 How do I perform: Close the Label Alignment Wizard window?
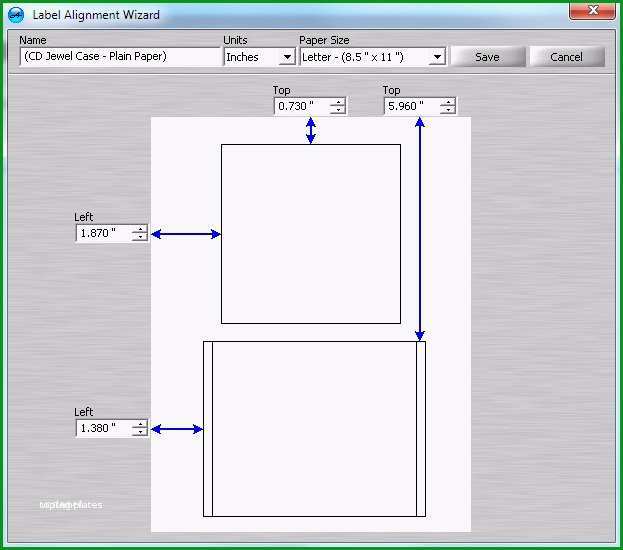(592, 10)
